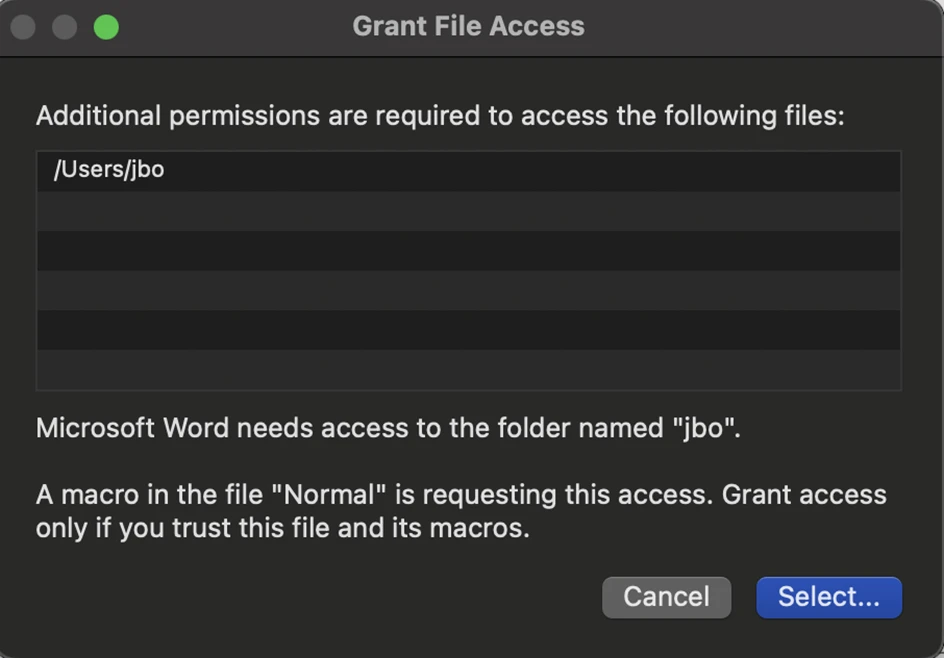Click the fourth row of the file list
The image size is (944, 658).
[x=468, y=292]
